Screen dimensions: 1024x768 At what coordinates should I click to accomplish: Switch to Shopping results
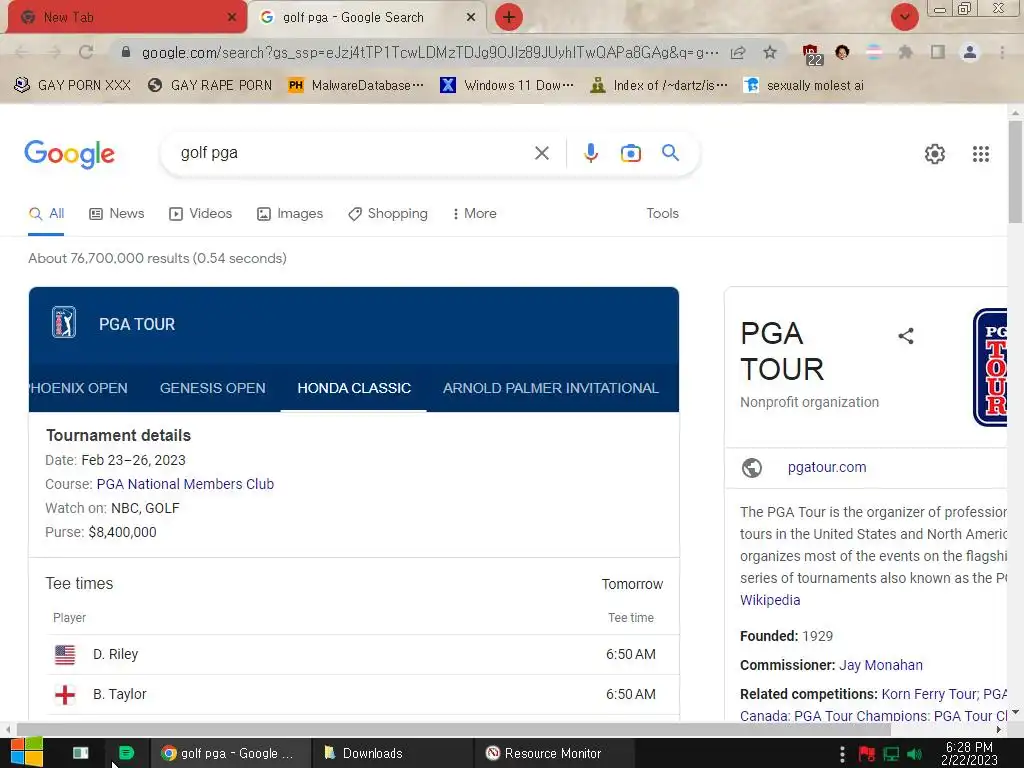[388, 214]
